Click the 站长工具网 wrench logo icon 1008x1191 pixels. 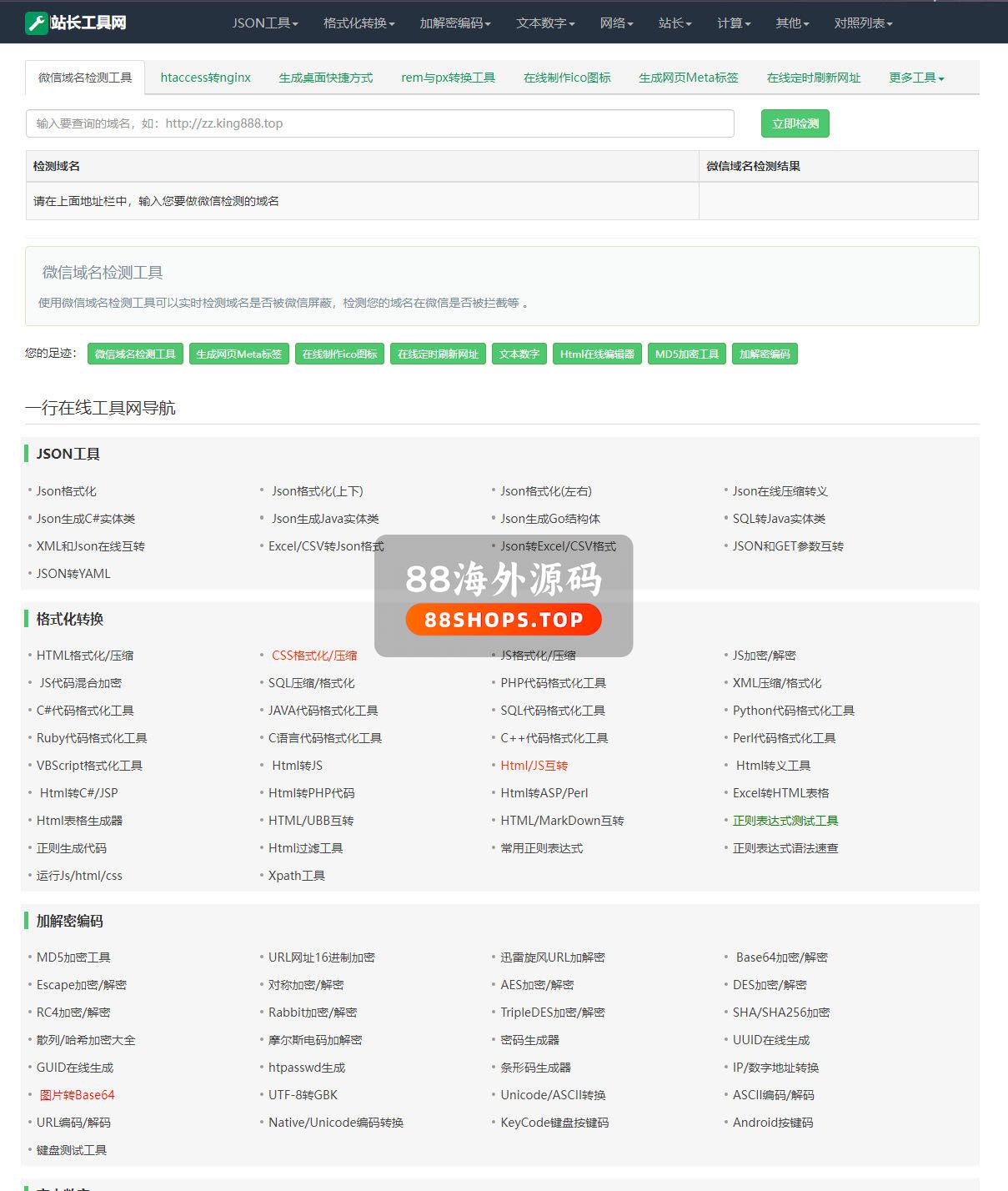coord(36,23)
